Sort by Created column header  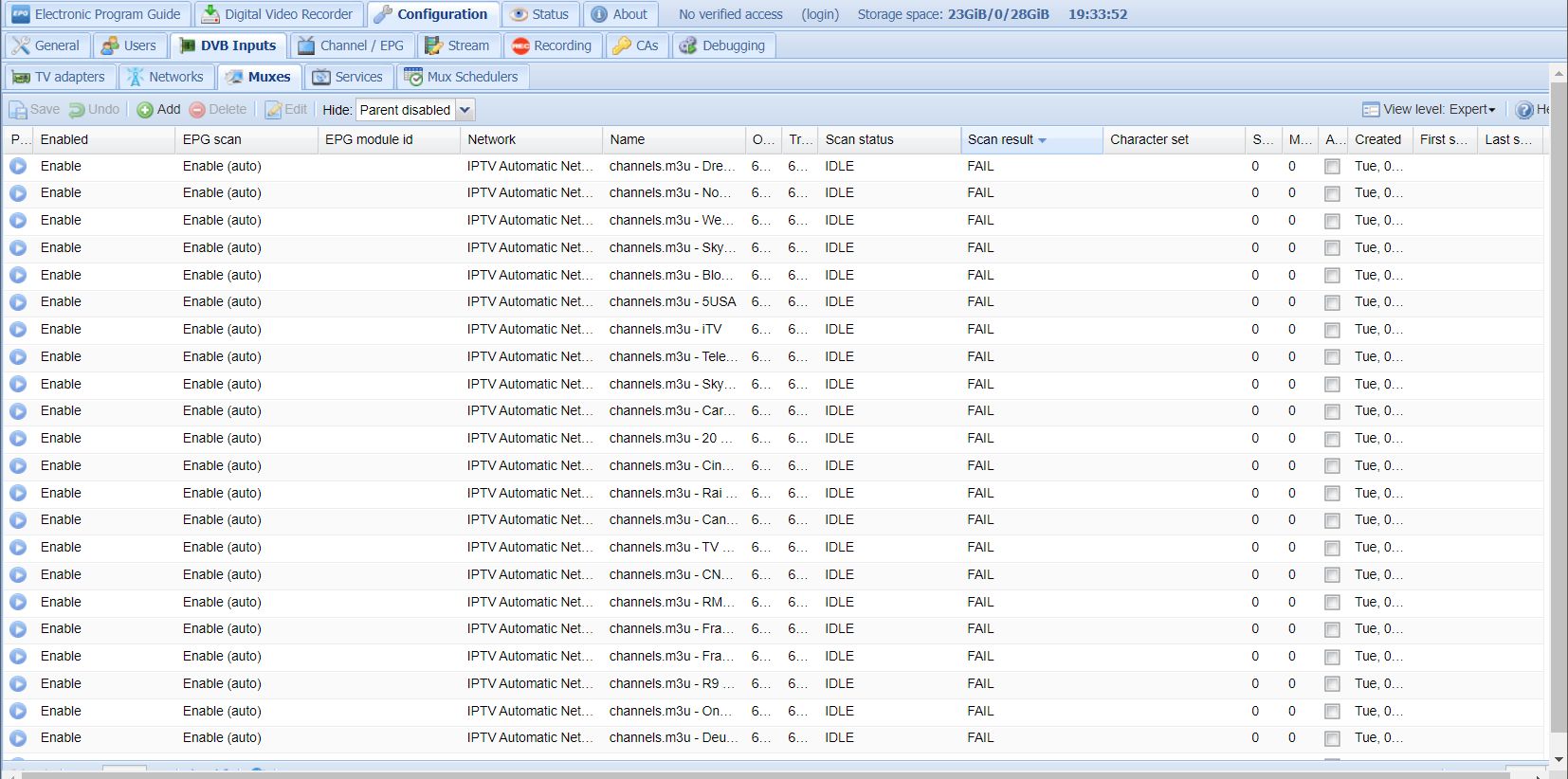click(1379, 139)
